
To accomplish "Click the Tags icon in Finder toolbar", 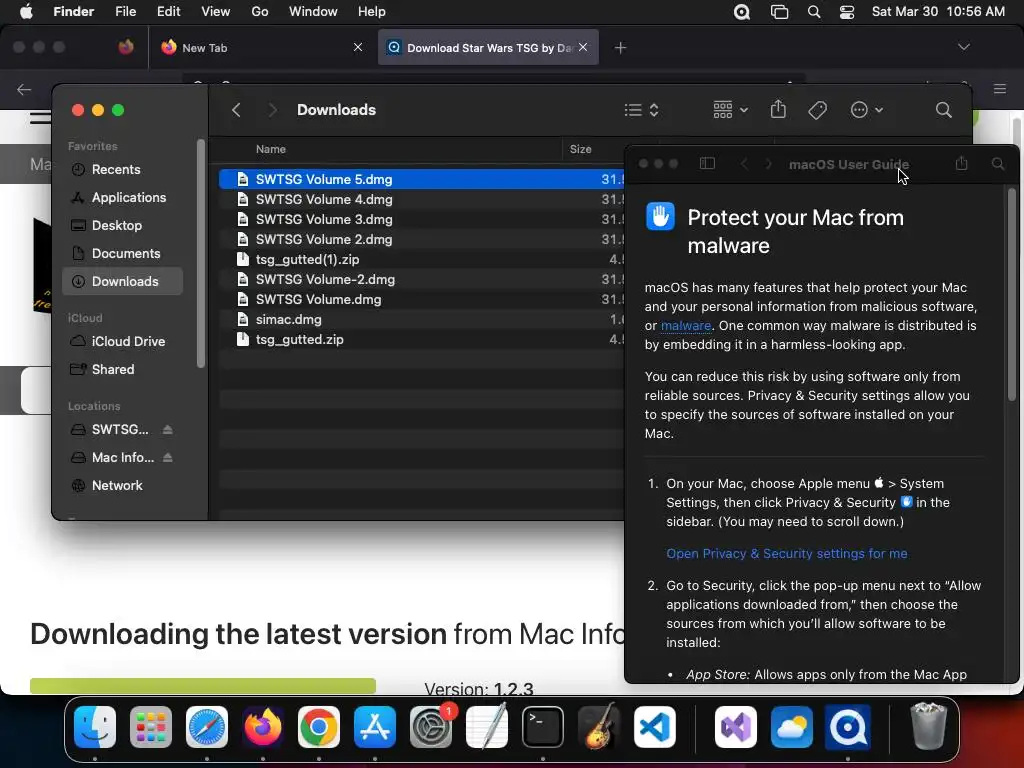I will tap(817, 110).
